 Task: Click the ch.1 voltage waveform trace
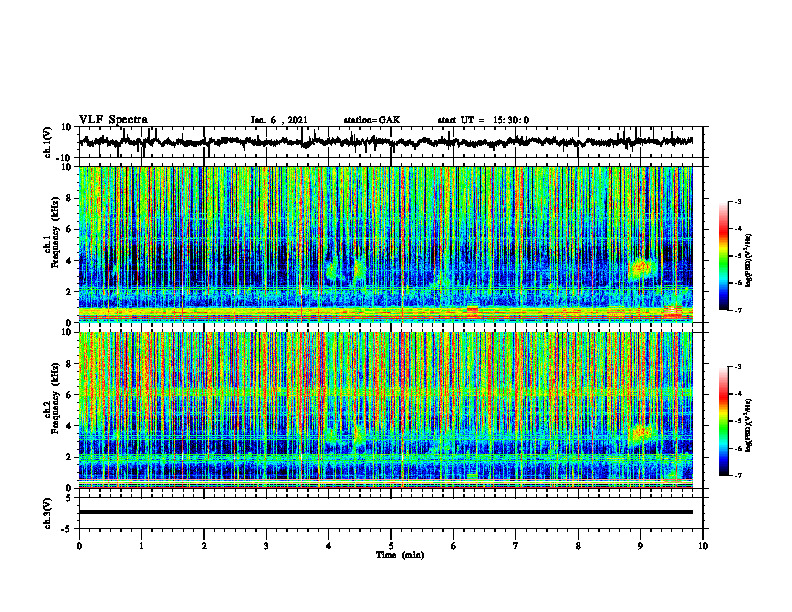[x=386, y=142]
